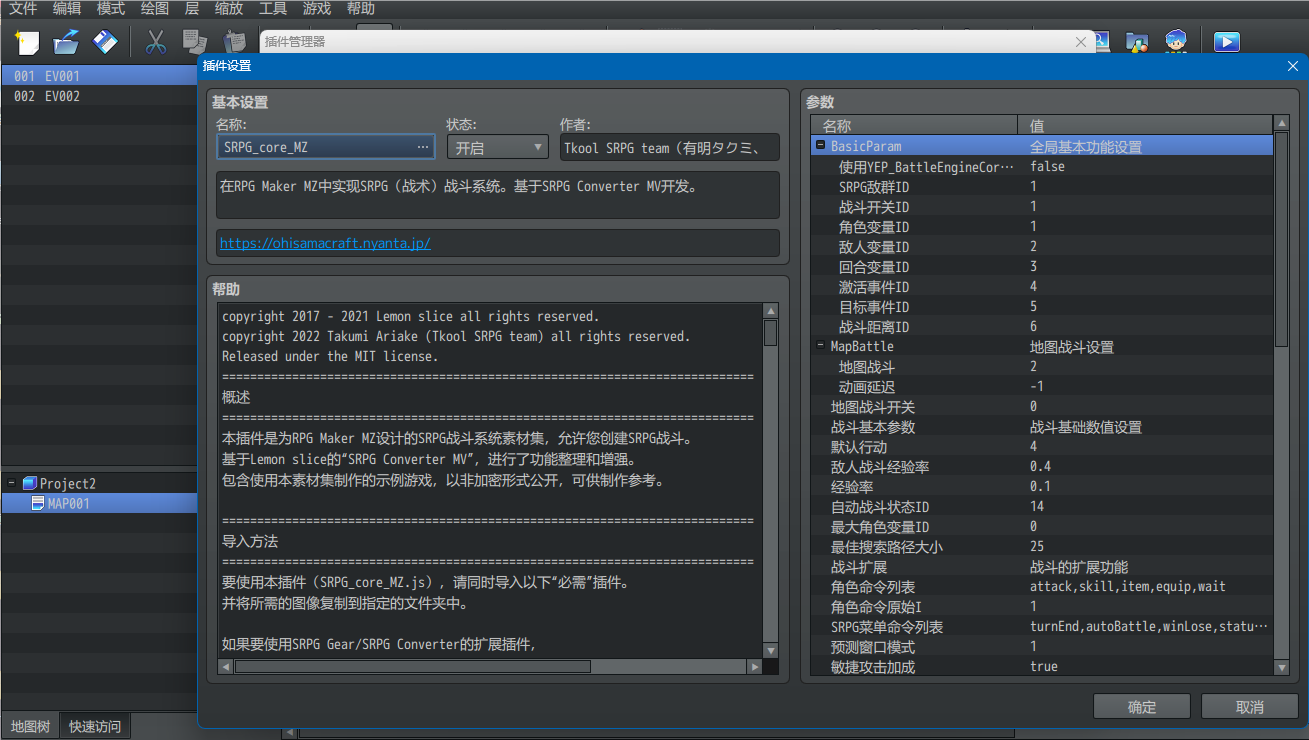Click the parameter list scroll-down arrow
Viewport: 1309px width, 740px height.
[x=1281, y=667]
